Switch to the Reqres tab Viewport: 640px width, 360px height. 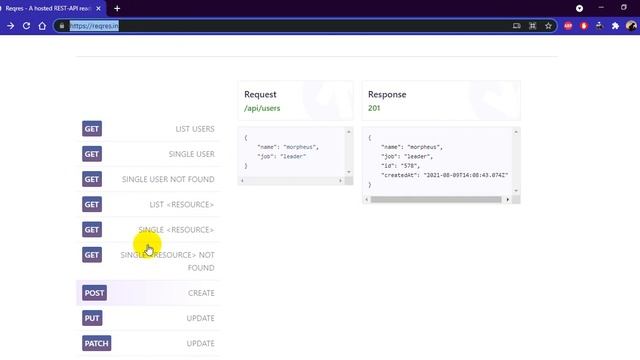coord(47,8)
